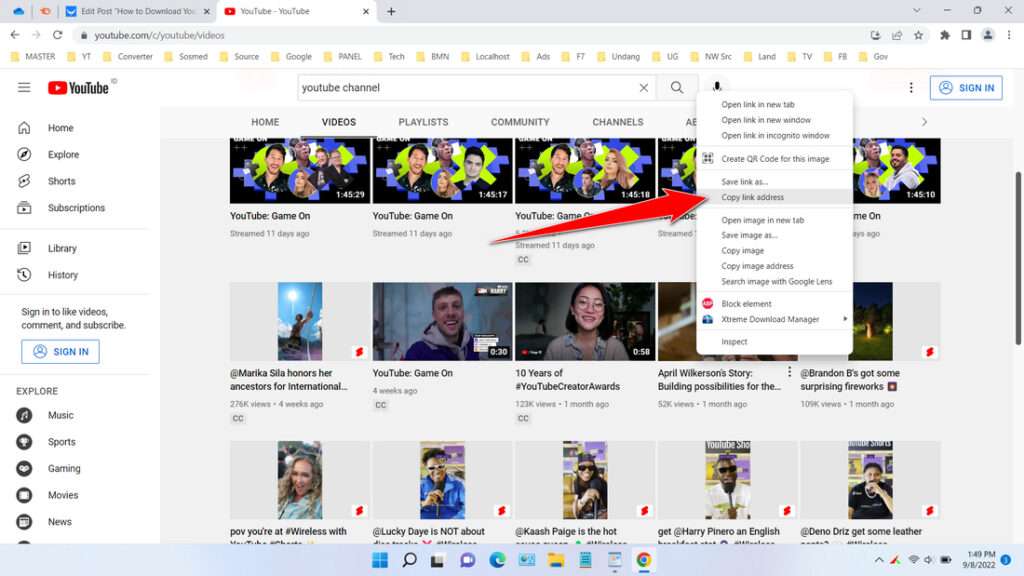Select Copy image address
This screenshot has width=1024, height=576.
click(x=775, y=266)
